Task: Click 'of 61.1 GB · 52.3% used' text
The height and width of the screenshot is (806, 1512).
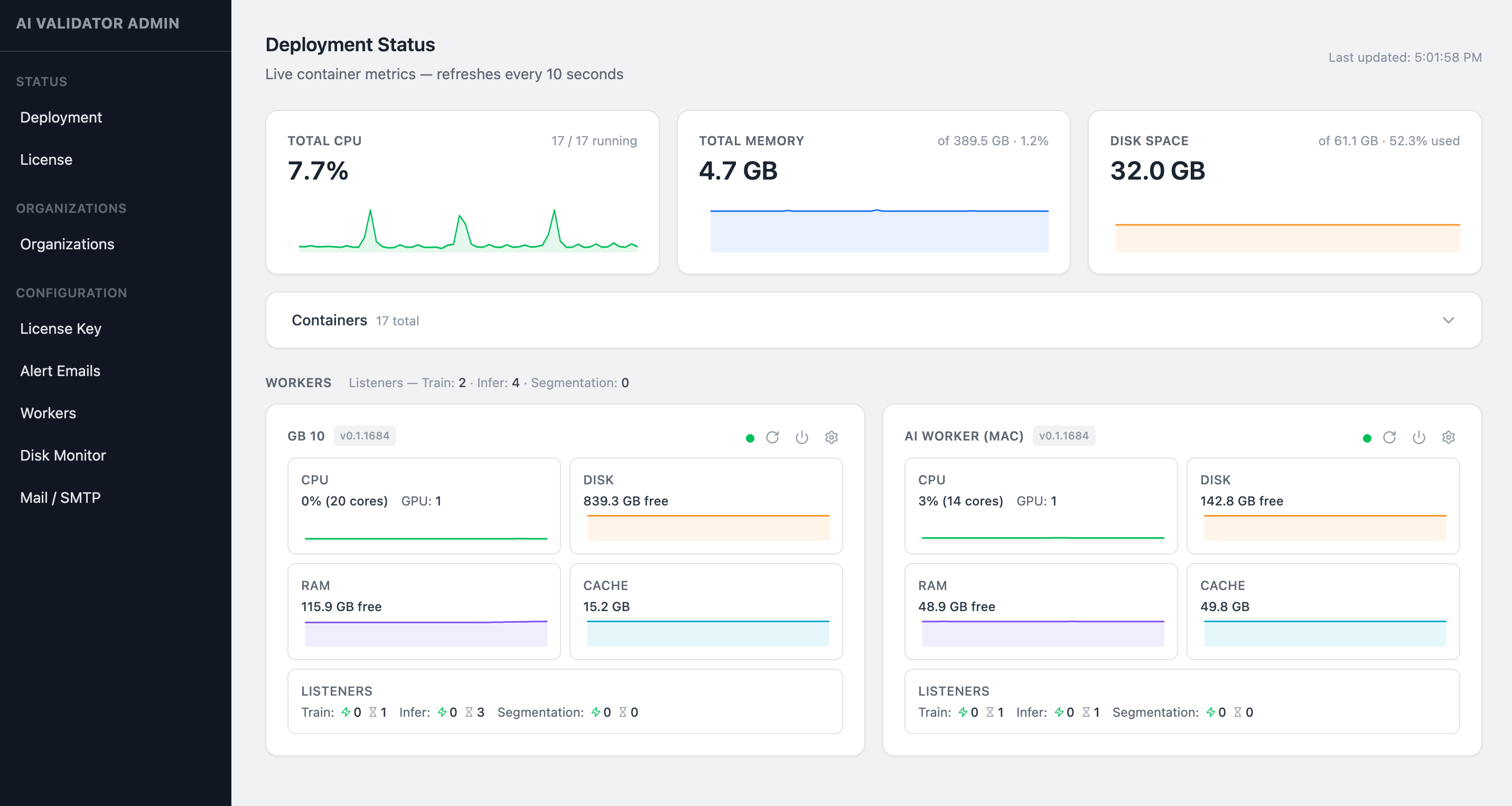Action: pyautogui.click(x=1389, y=141)
